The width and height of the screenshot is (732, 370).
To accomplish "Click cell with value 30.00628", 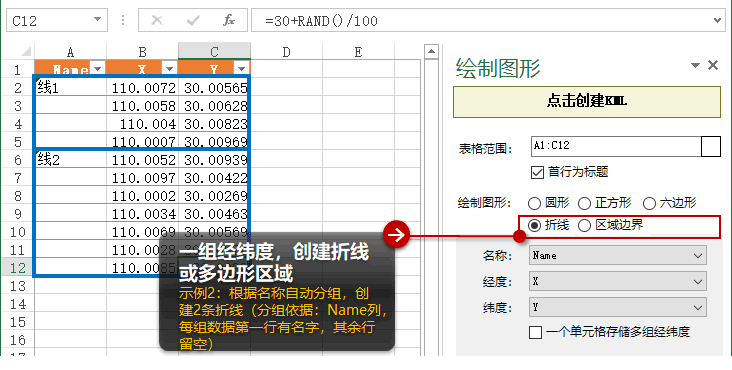I will [214, 106].
